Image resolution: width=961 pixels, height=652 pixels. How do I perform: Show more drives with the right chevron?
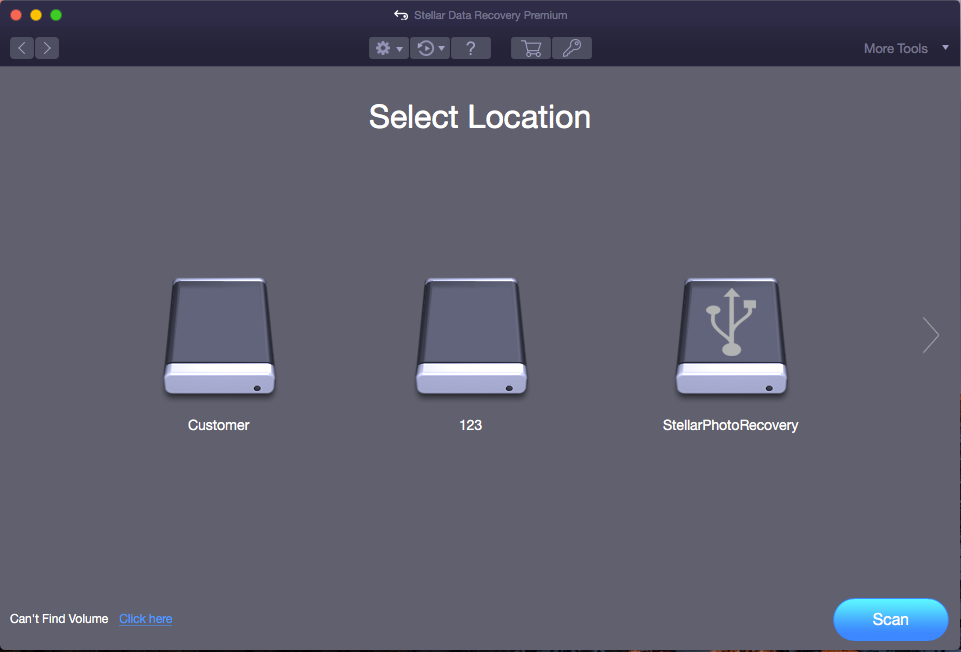click(931, 335)
